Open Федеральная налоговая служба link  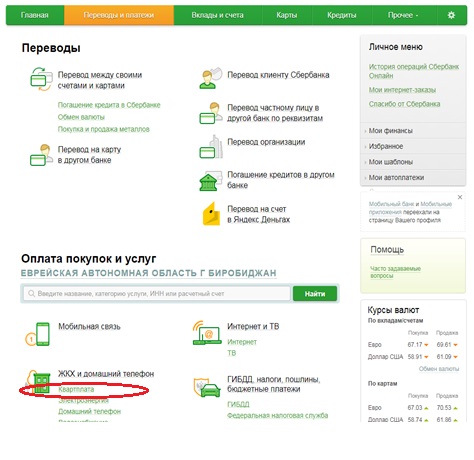click(x=278, y=416)
